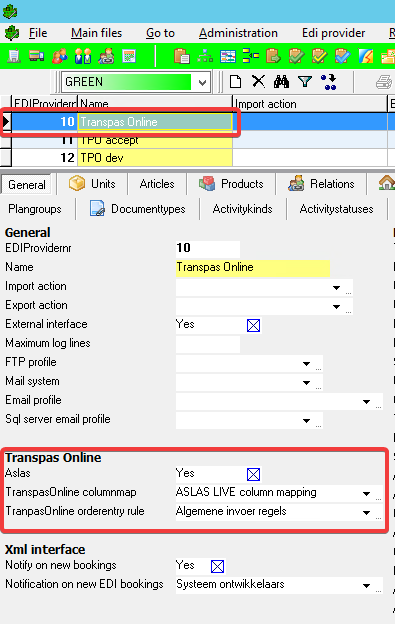Click the clipboard paste icon in toolbar
The image size is (395, 624).
point(182,56)
